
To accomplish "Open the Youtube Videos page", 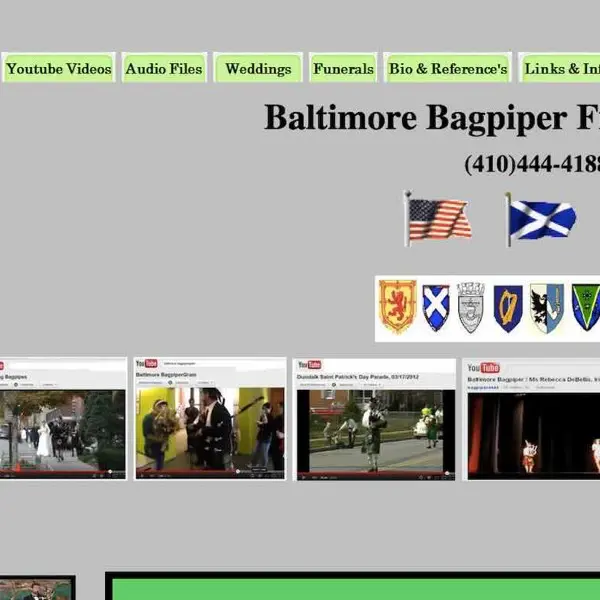I will 59,68.
